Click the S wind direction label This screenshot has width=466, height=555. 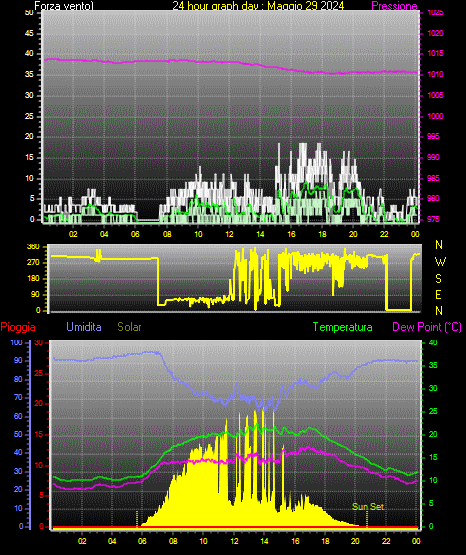click(x=438, y=279)
